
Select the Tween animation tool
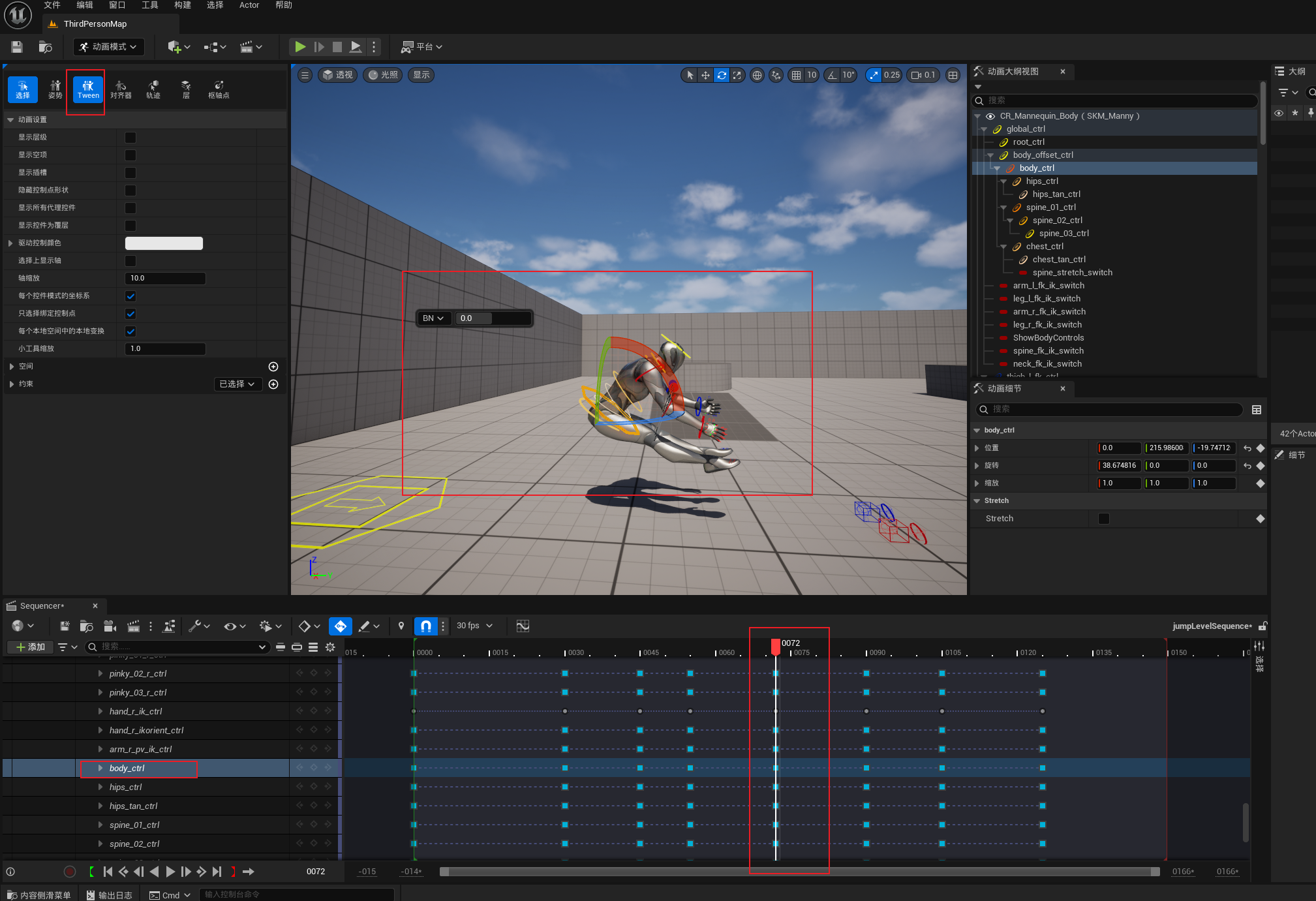[x=88, y=89]
